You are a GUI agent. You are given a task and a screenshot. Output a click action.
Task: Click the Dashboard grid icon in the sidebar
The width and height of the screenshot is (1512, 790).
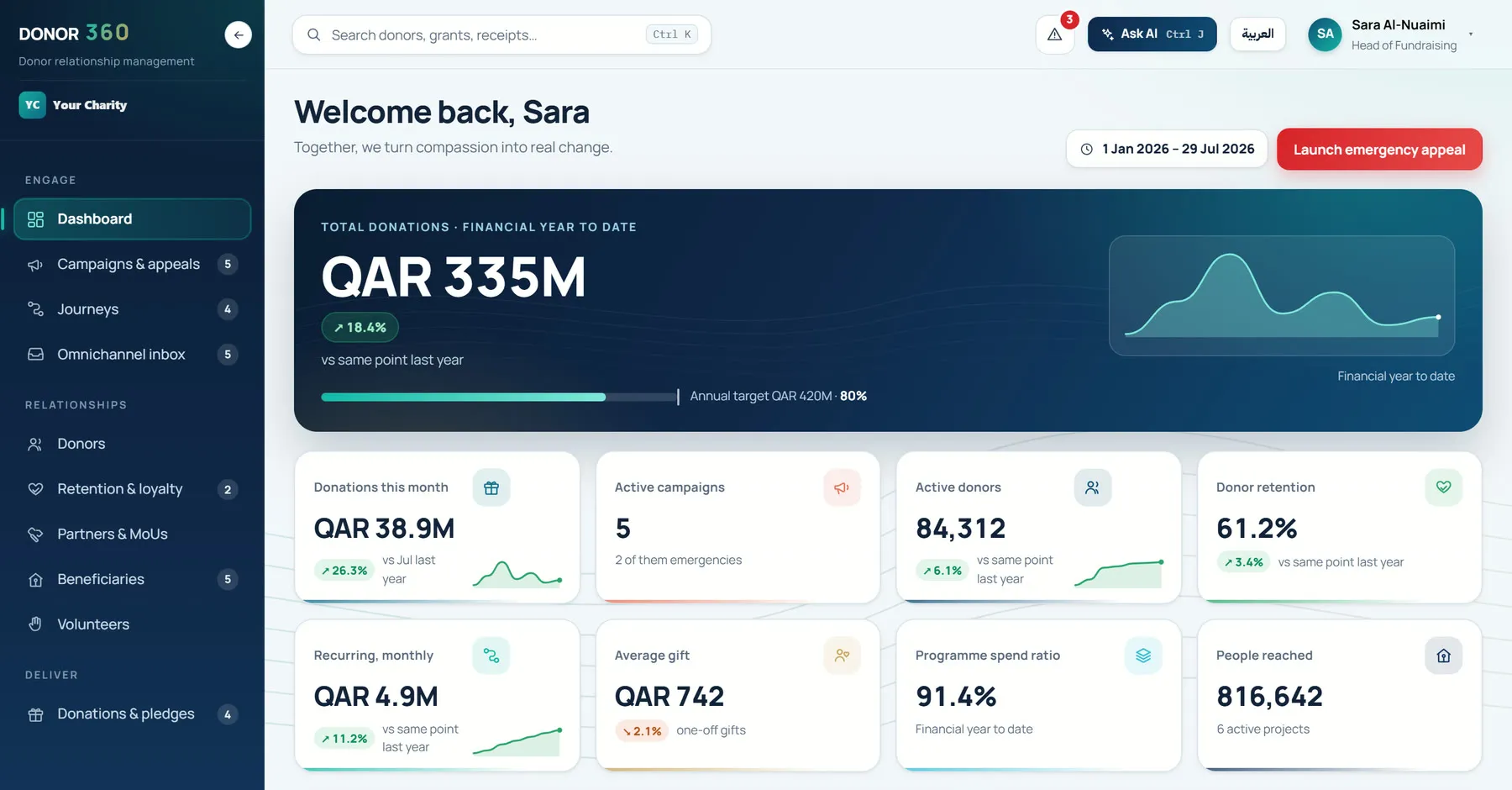coord(35,219)
